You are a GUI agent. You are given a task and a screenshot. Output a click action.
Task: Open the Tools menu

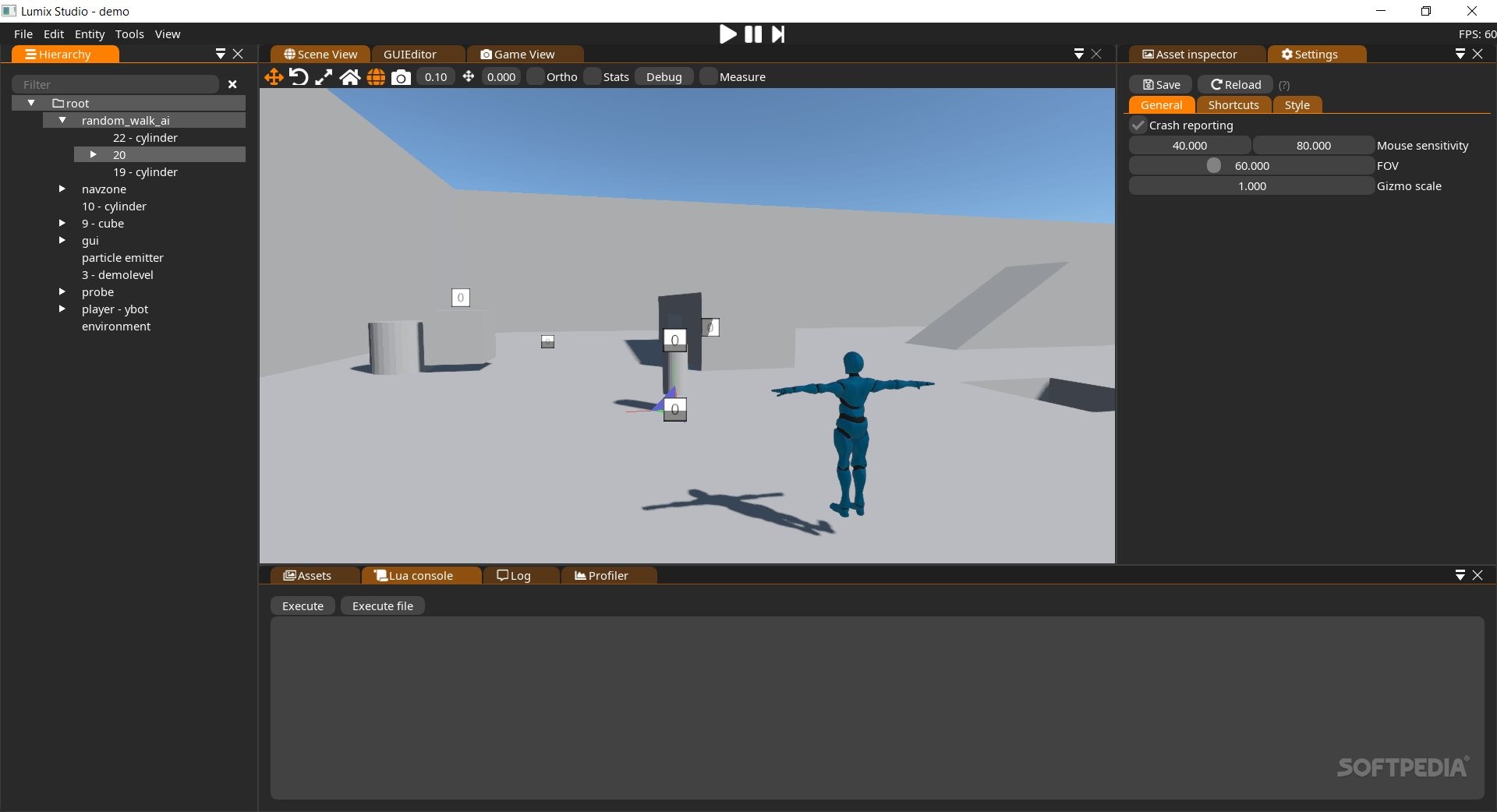coord(129,34)
